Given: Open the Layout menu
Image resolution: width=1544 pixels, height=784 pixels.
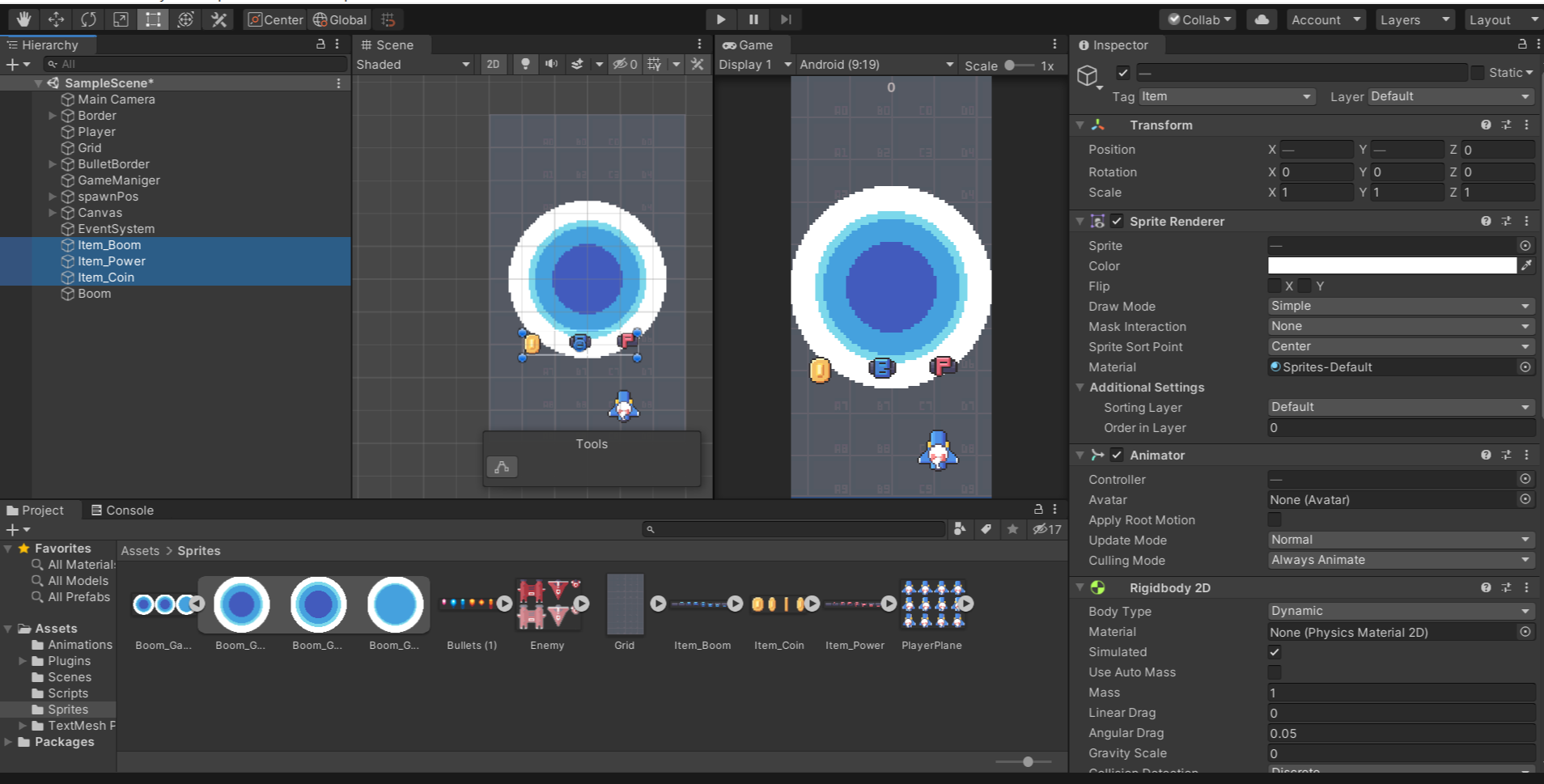Looking at the screenshot, I should point(1504,19).
